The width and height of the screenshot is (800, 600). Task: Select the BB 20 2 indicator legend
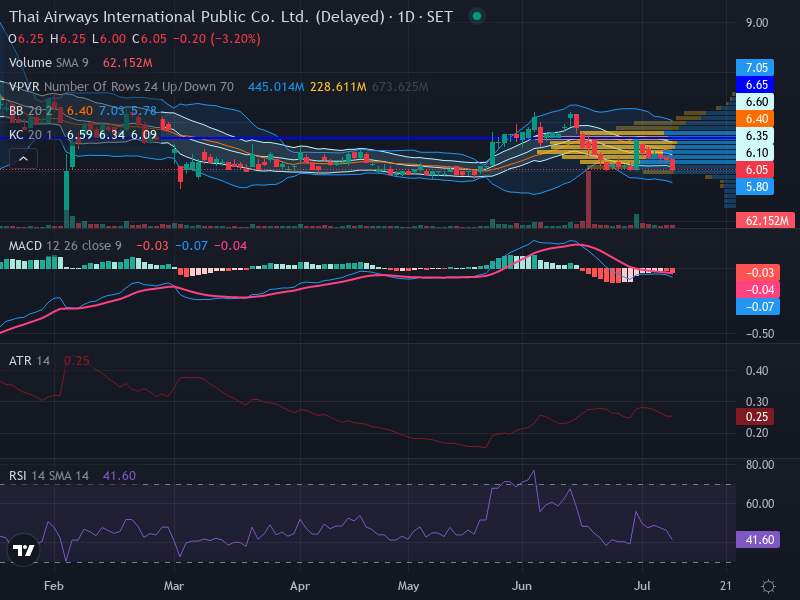(31, 111)
